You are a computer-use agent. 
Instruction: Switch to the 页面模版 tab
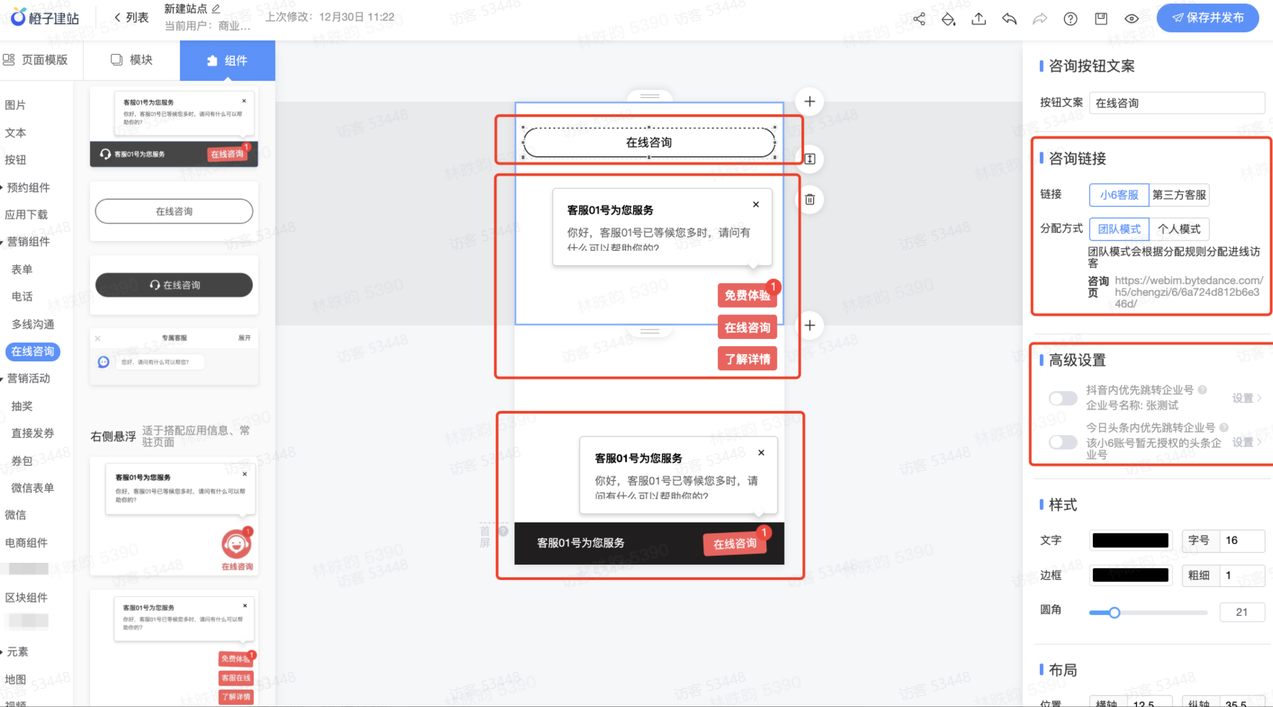[36, 60]
